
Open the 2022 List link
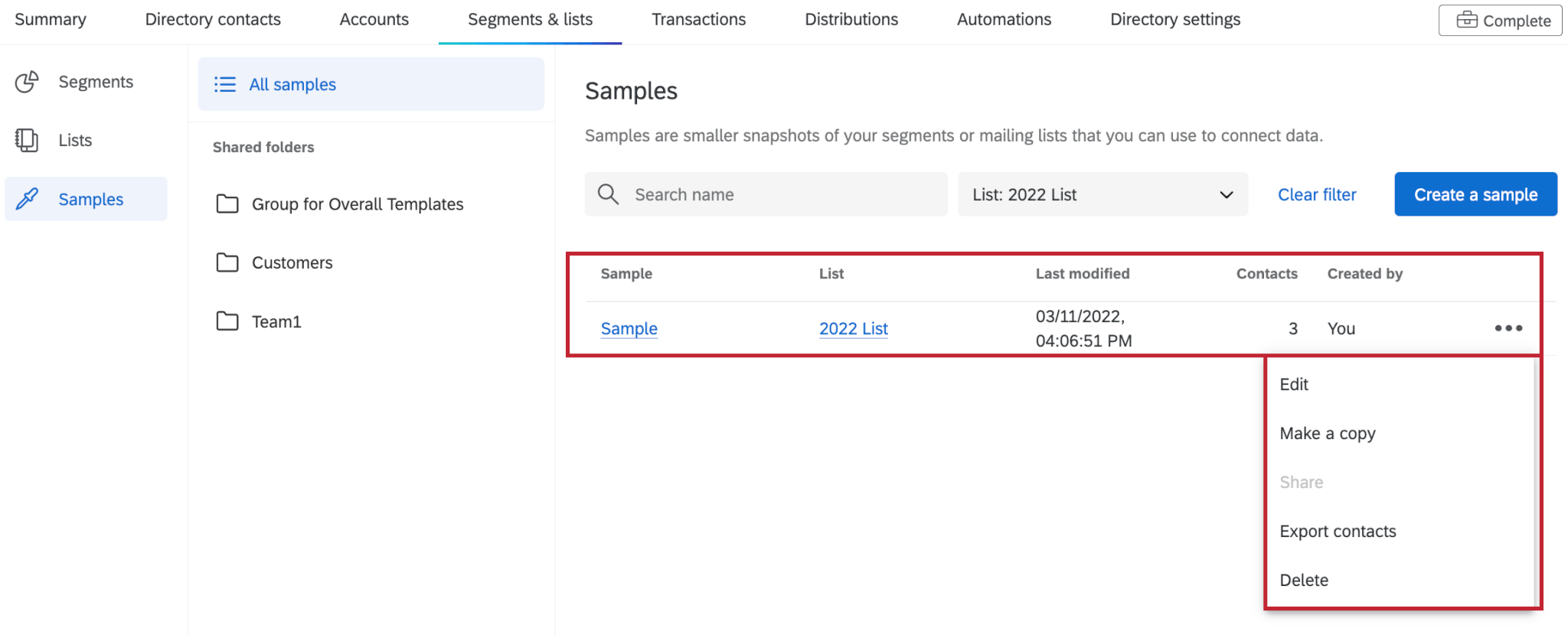pyautogui.click(x=853, y=328)
